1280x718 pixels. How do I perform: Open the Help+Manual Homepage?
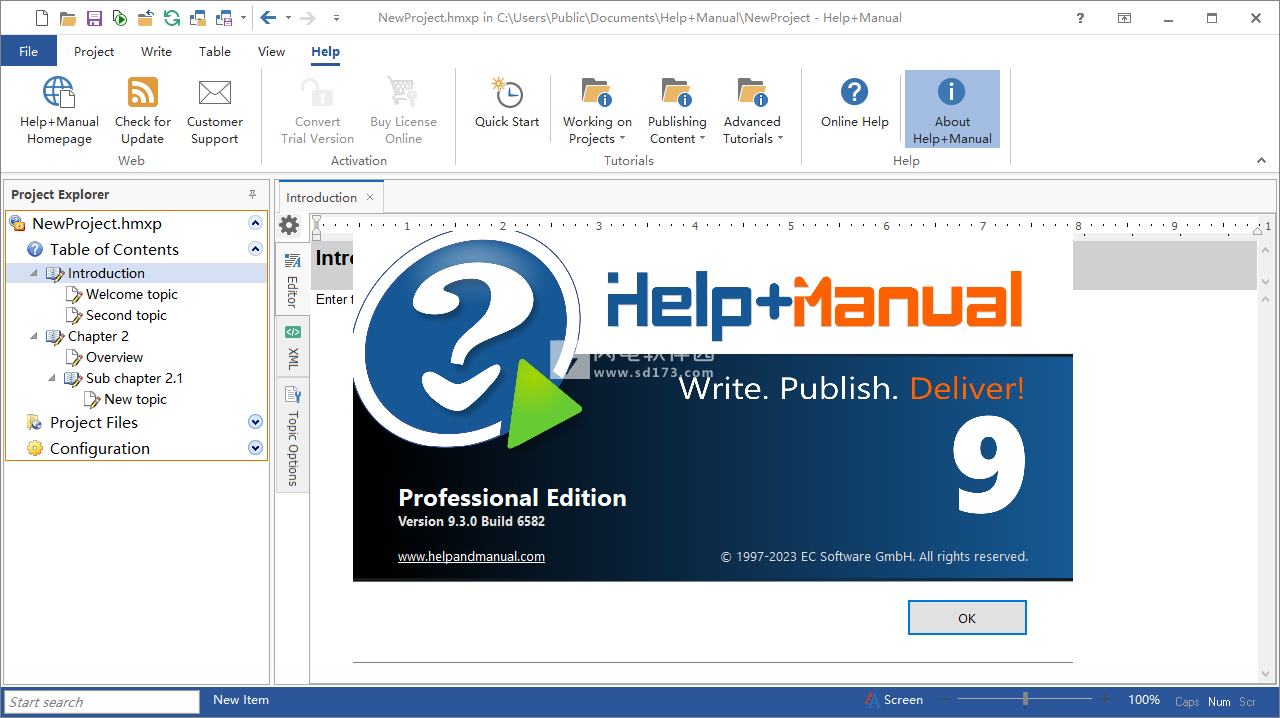pyautogui.click(x=59, y=111)
